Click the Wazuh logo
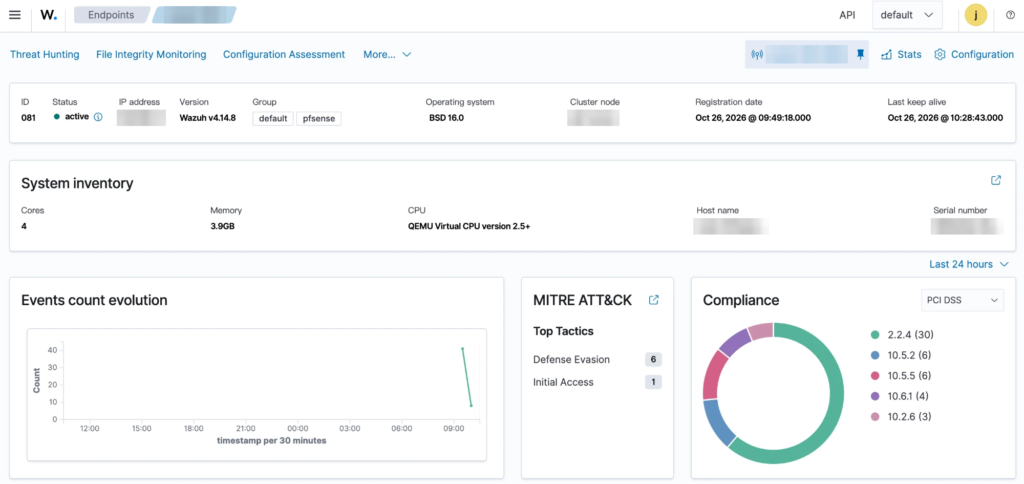This screenshot has height=484, width=1024. [48, 14]
